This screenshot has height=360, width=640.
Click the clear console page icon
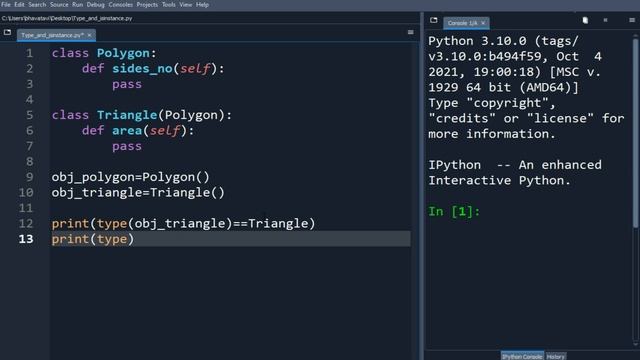click(585, 20)
